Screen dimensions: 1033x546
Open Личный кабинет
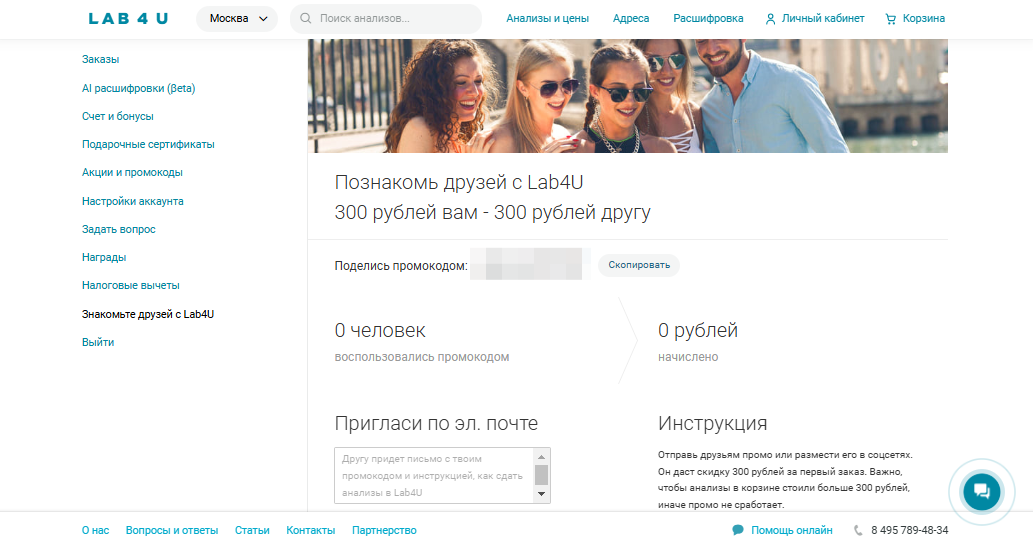(823, 18)
